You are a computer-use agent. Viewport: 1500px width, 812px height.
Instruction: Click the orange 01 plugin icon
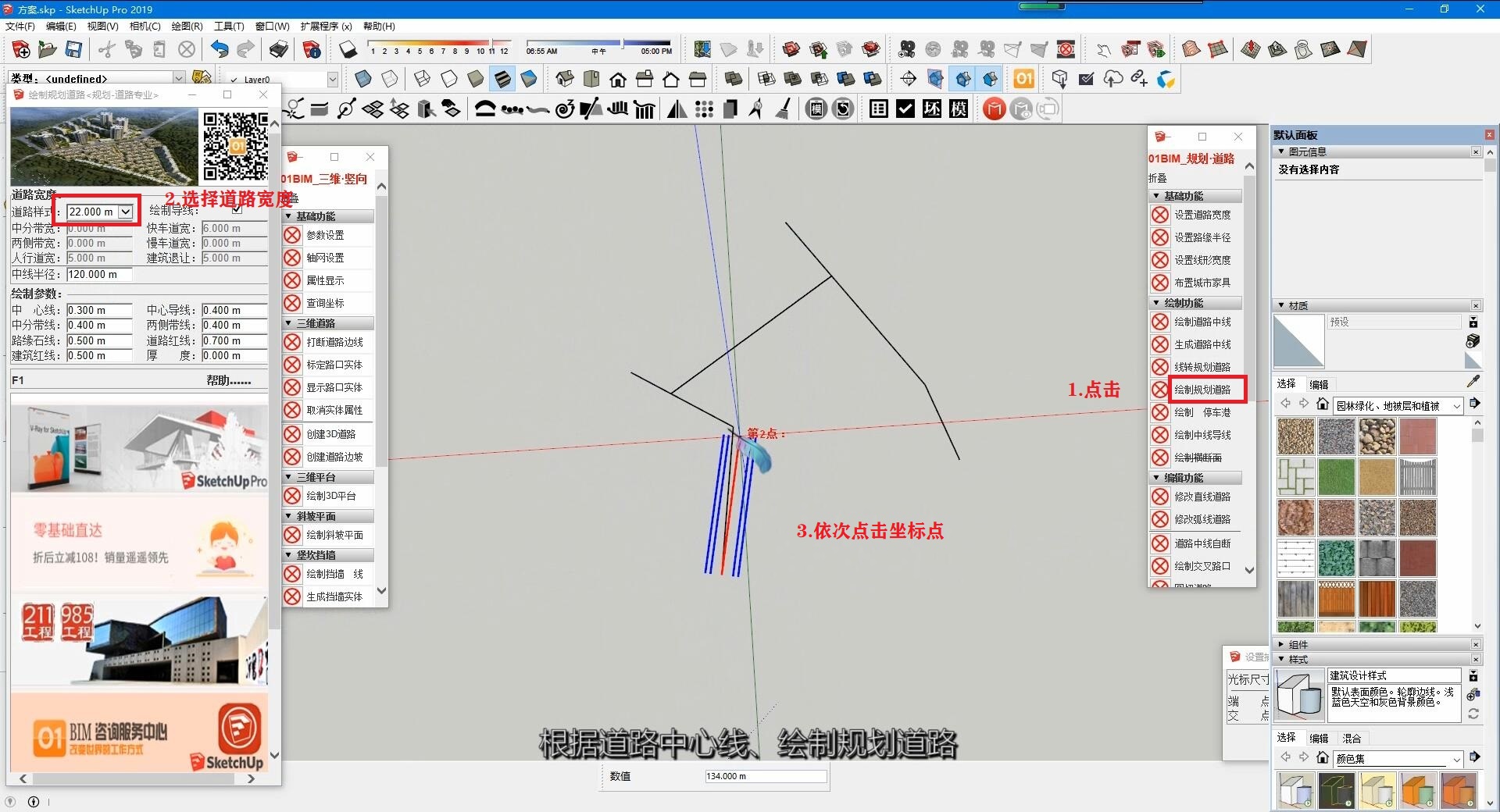1023,79
